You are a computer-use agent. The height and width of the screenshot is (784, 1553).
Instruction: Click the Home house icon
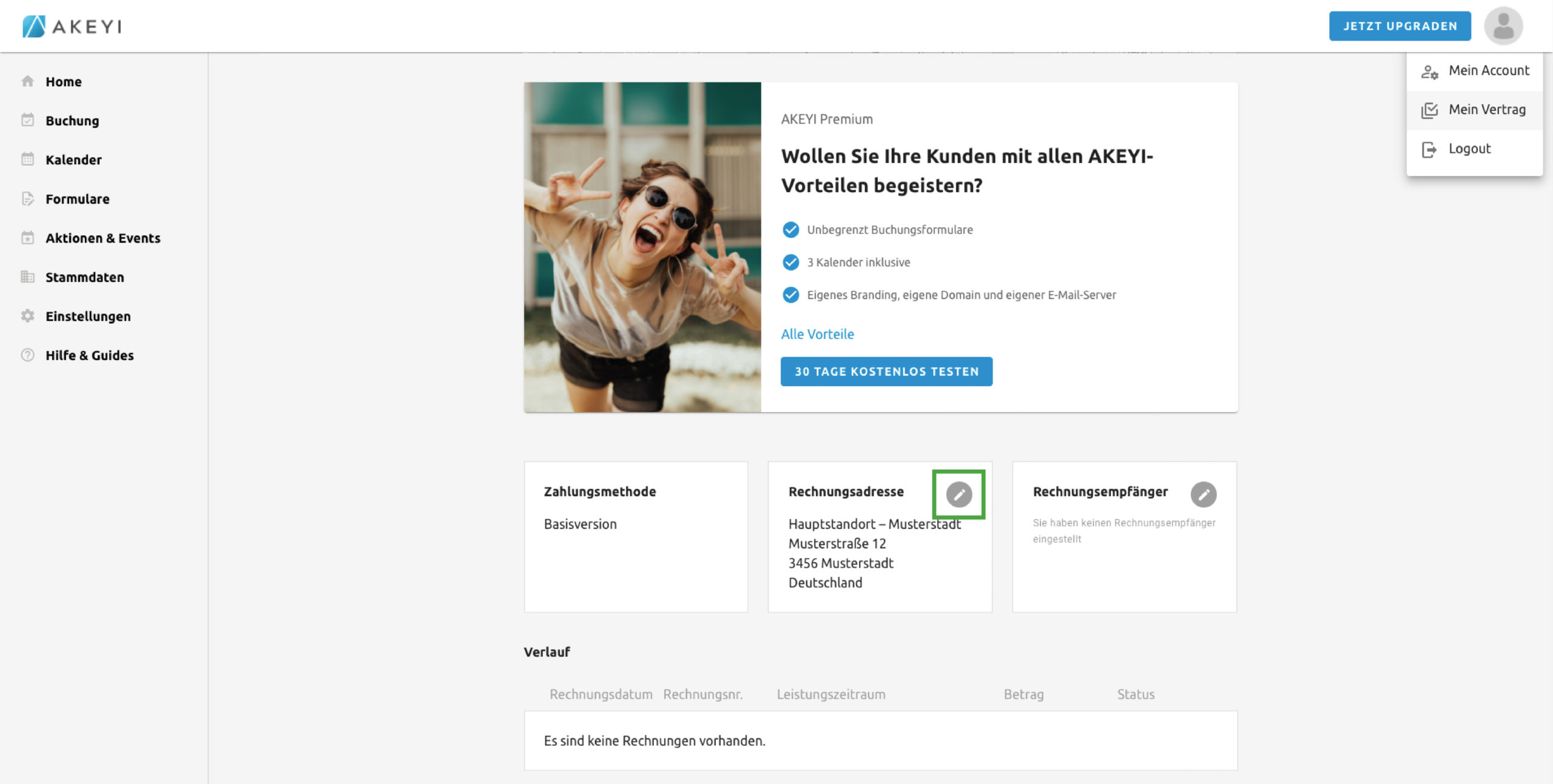(x=27, y=81)
